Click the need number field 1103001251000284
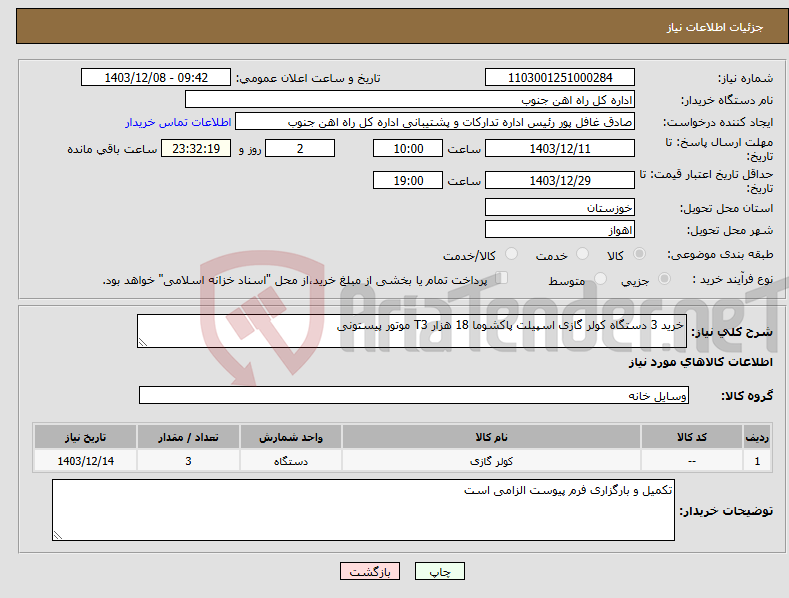The width and height of the screenshot is (789, 598). point(560,78)
